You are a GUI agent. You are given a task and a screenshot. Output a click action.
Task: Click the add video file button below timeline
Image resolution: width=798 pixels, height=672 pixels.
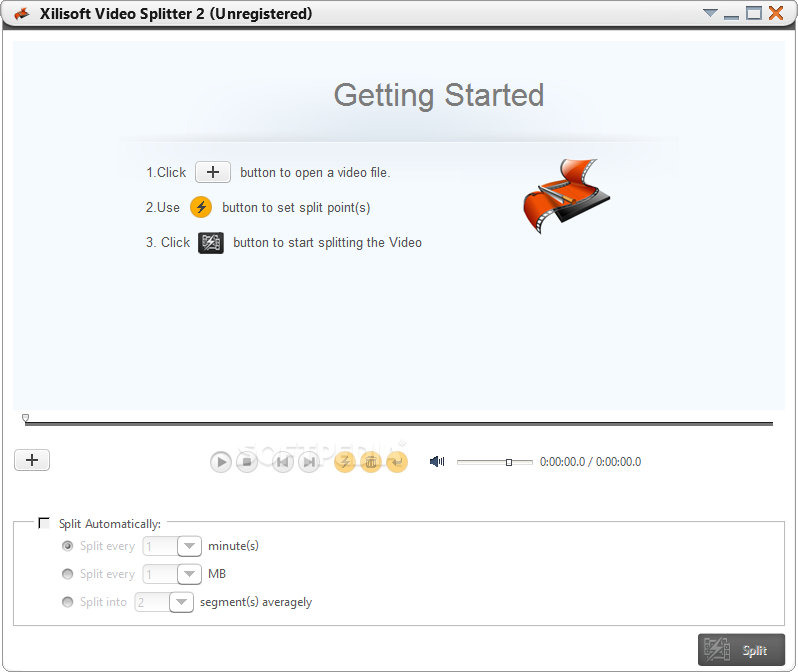tap(32, 460)
